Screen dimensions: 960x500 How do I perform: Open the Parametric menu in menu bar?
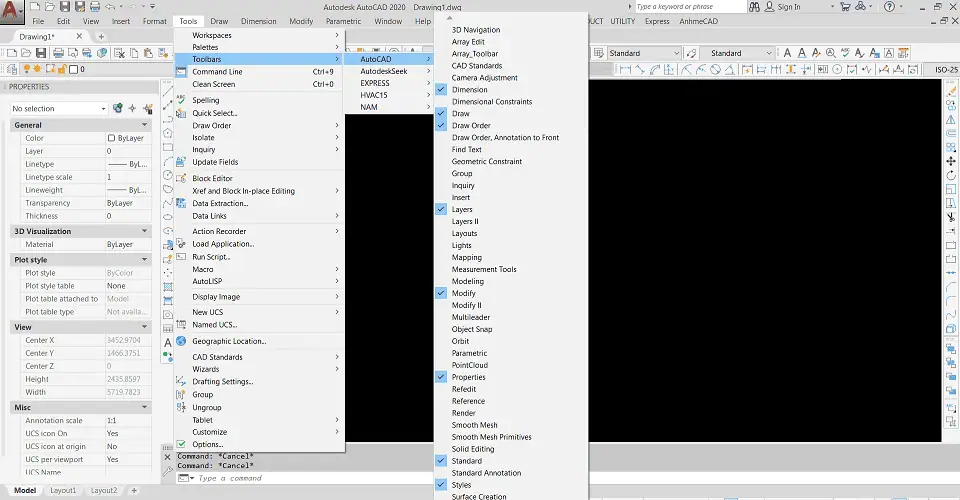pyautogui.click(x=343, y=21)
